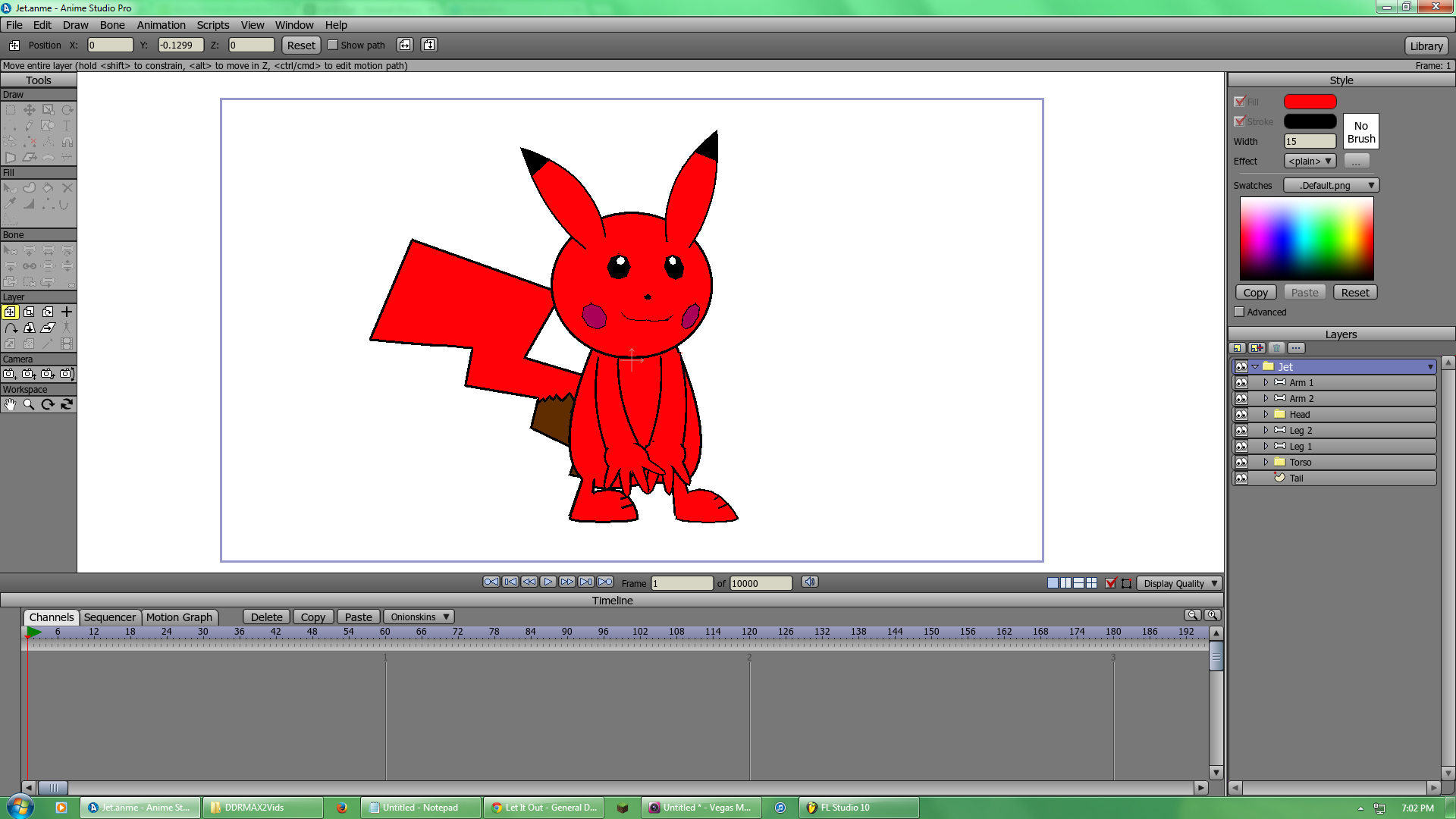Click the style Reset button
This screenshot has height=819, width=1456.
click(1355, 293)
